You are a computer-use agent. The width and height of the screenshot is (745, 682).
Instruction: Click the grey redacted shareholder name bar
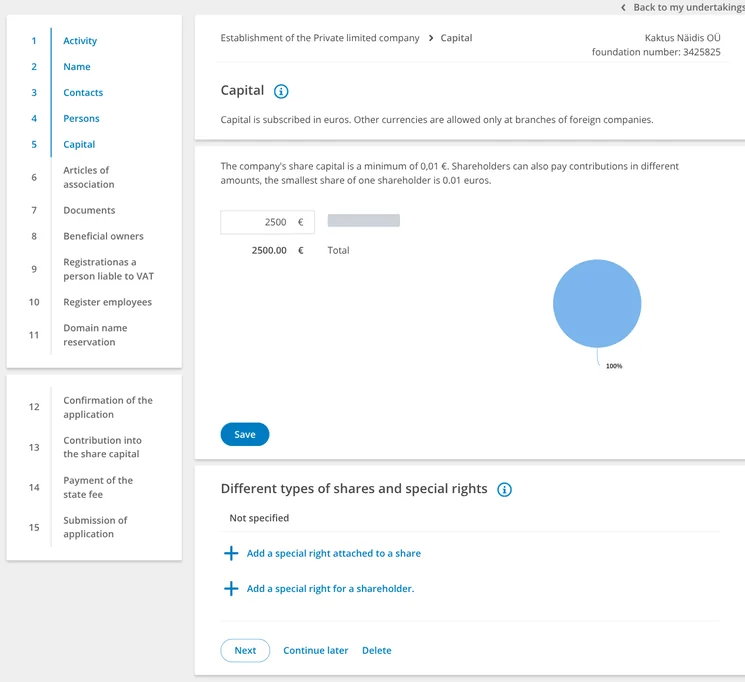pos(363,221)
